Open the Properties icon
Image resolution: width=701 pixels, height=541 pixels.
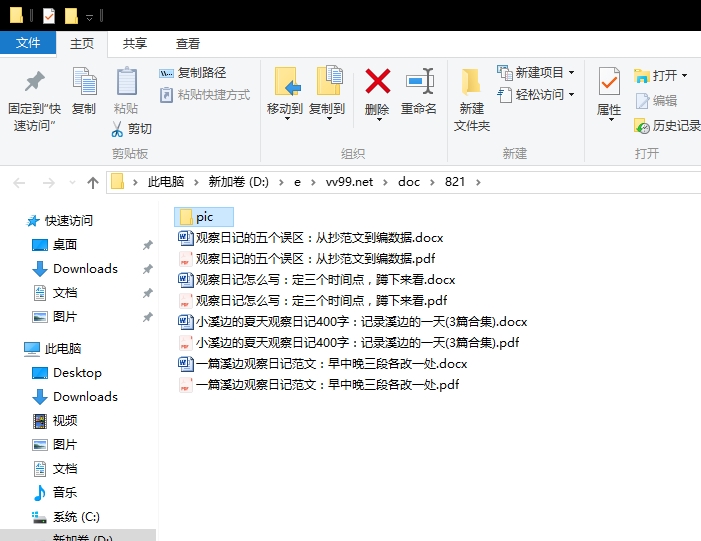click(x=609, y=81)
